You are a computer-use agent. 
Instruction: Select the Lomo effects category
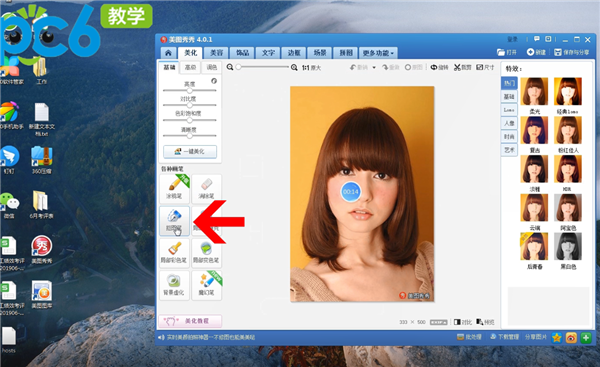[x=509, y=110]
